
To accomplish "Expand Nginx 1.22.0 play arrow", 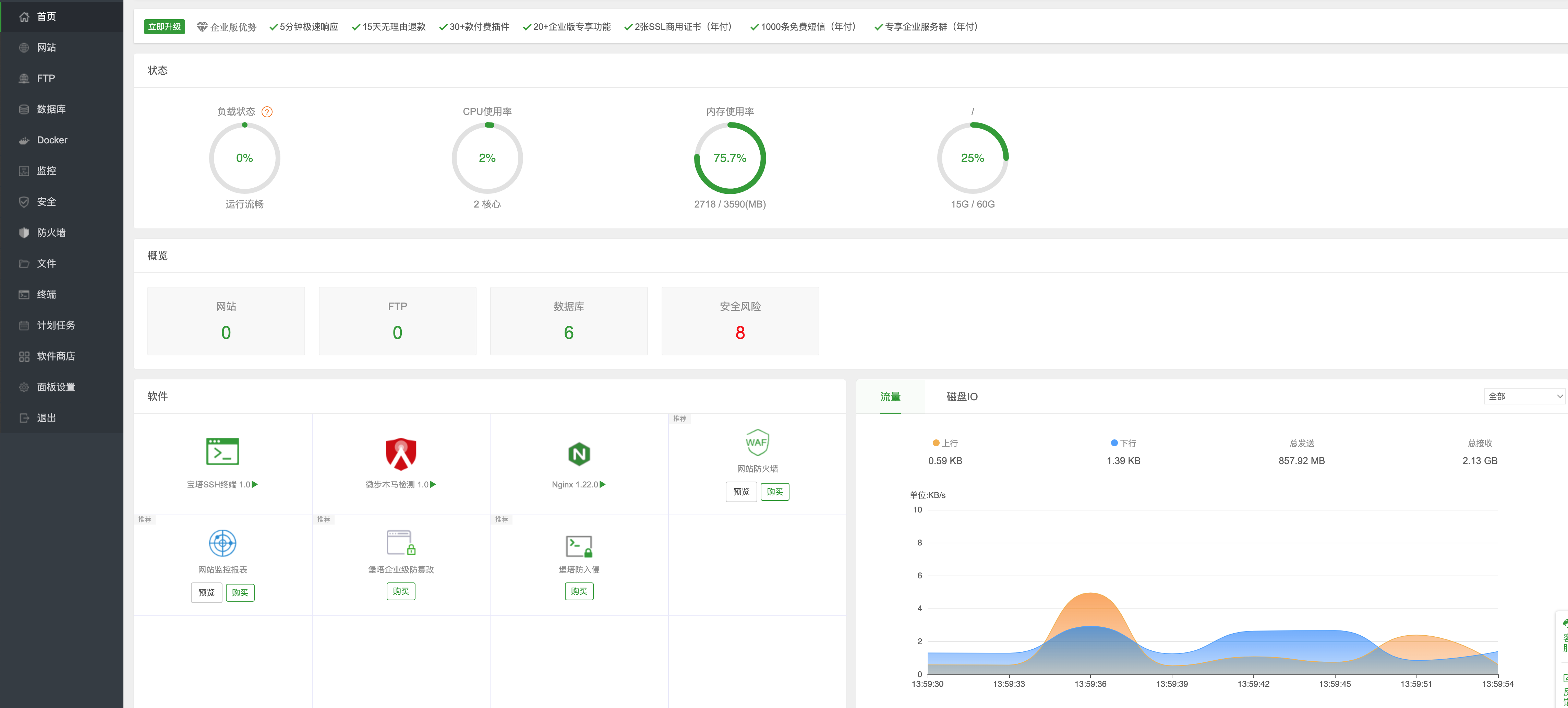I will [x=603, y=484].
